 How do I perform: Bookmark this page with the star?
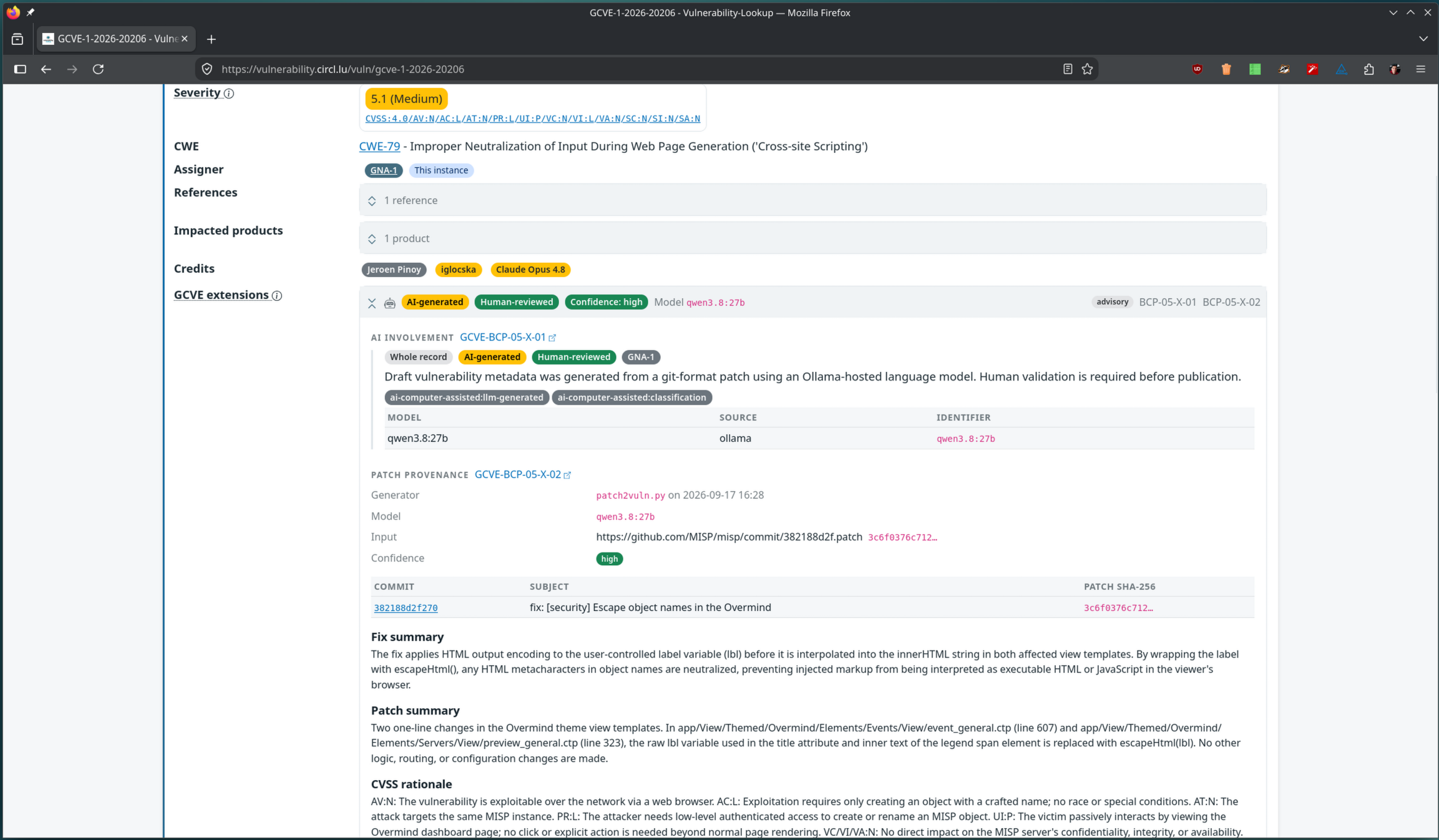pos(1088,69)
